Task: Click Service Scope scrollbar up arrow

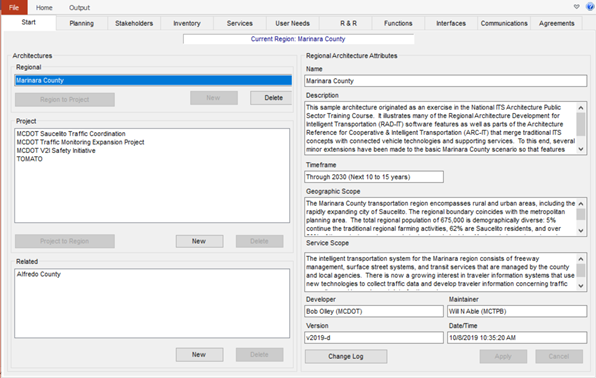Action: tap(581, 259)
